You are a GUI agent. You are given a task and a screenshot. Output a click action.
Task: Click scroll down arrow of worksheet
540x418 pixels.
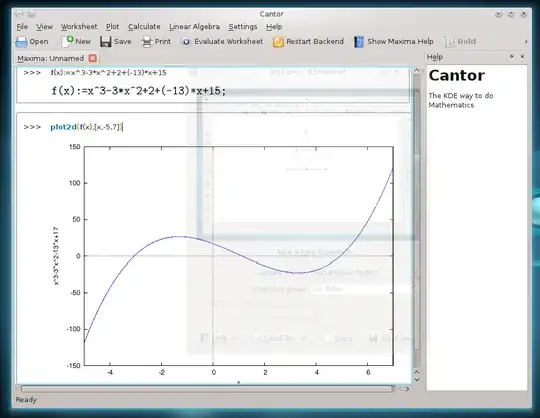pos(417,379)
